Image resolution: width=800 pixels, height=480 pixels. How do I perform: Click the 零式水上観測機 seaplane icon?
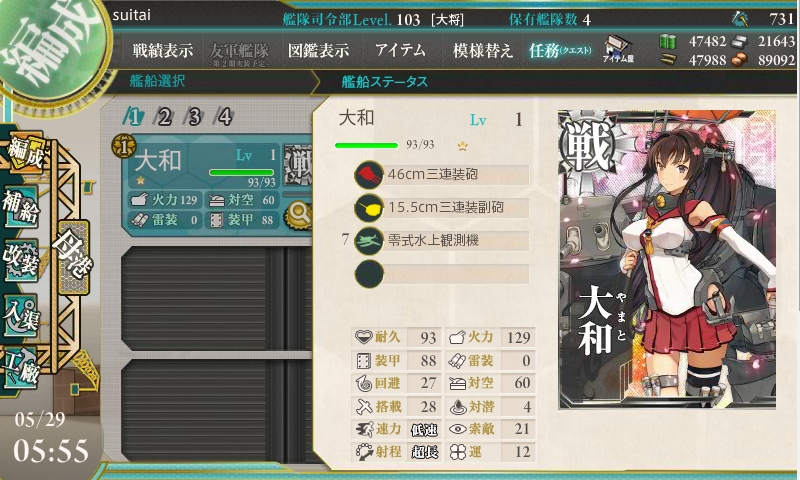click(x=369, y=240)
